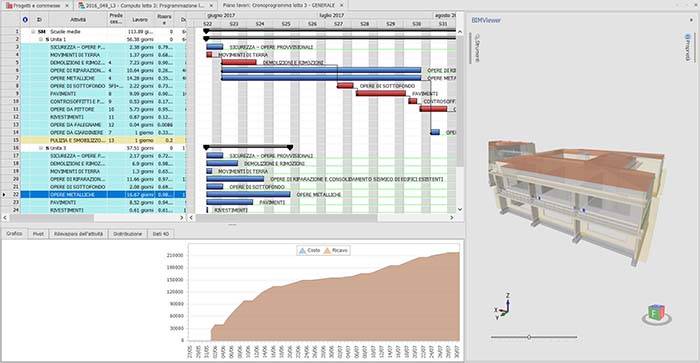
Task: Click the blue info icon in table header
Action: (25, 20)
